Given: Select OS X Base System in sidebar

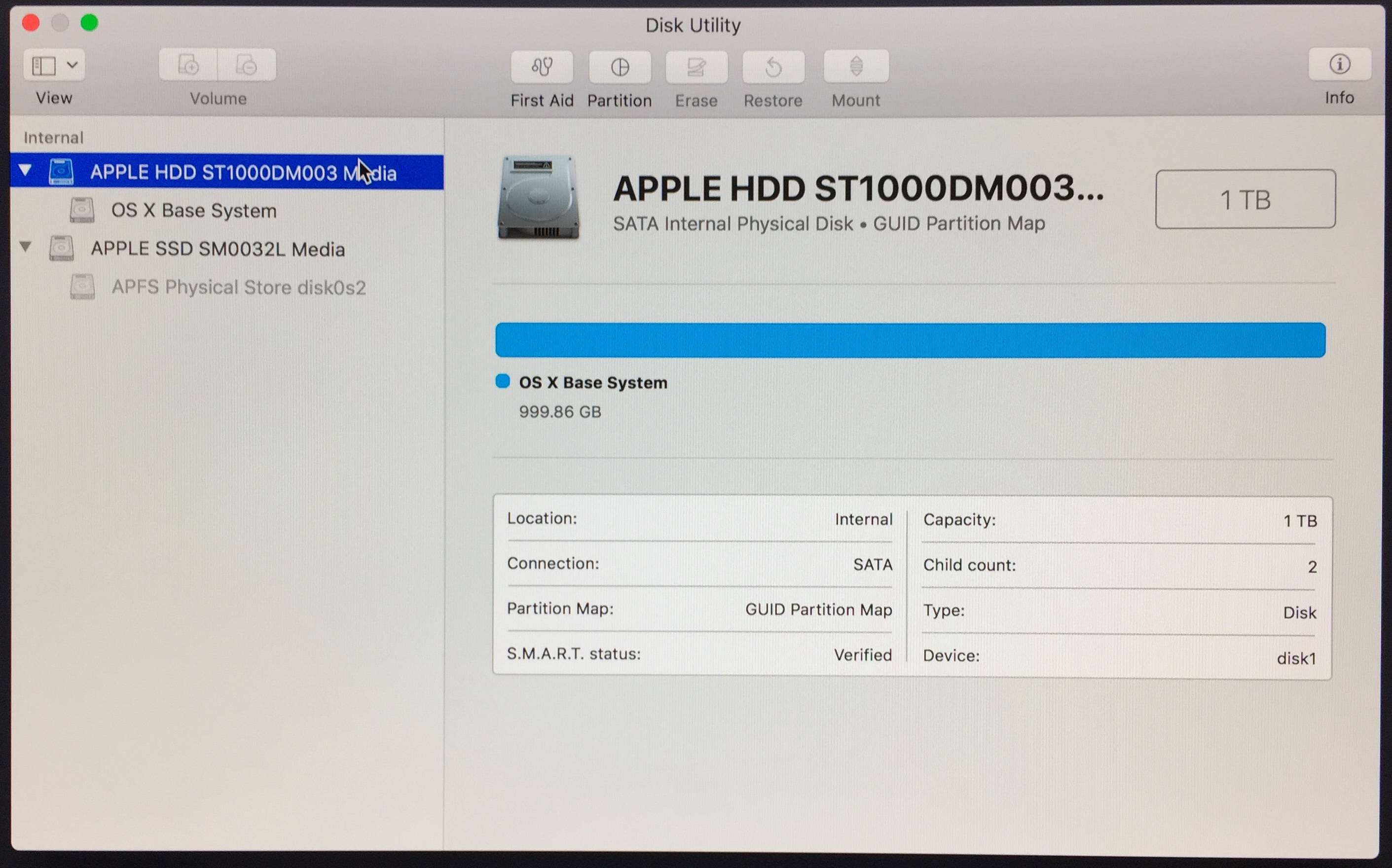Looking at the screenshot, I should 193,211.
